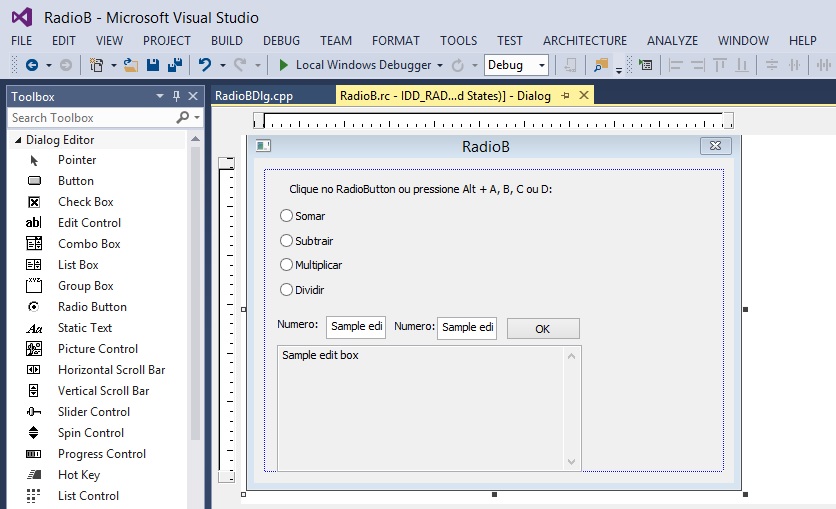The width and height of the screenshot is (836, 509).
Task: Open the FORMAT menu
Action: coord(396,41)
